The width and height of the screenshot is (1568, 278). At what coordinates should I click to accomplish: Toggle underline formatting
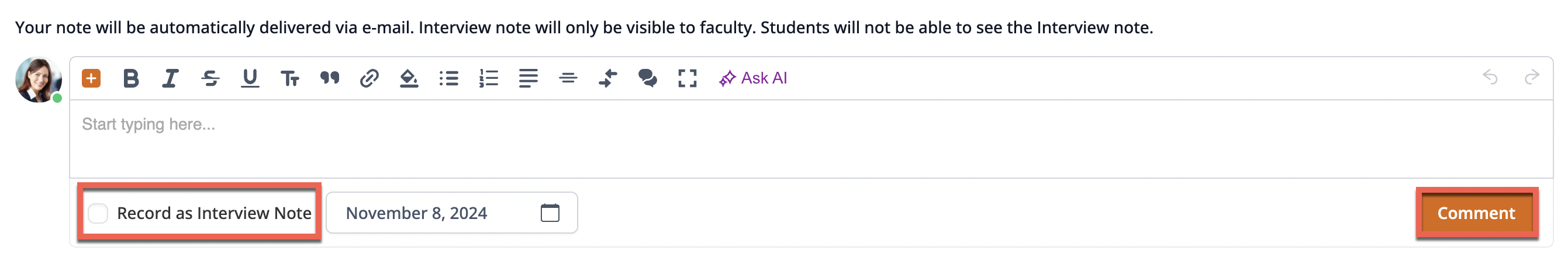250,78
